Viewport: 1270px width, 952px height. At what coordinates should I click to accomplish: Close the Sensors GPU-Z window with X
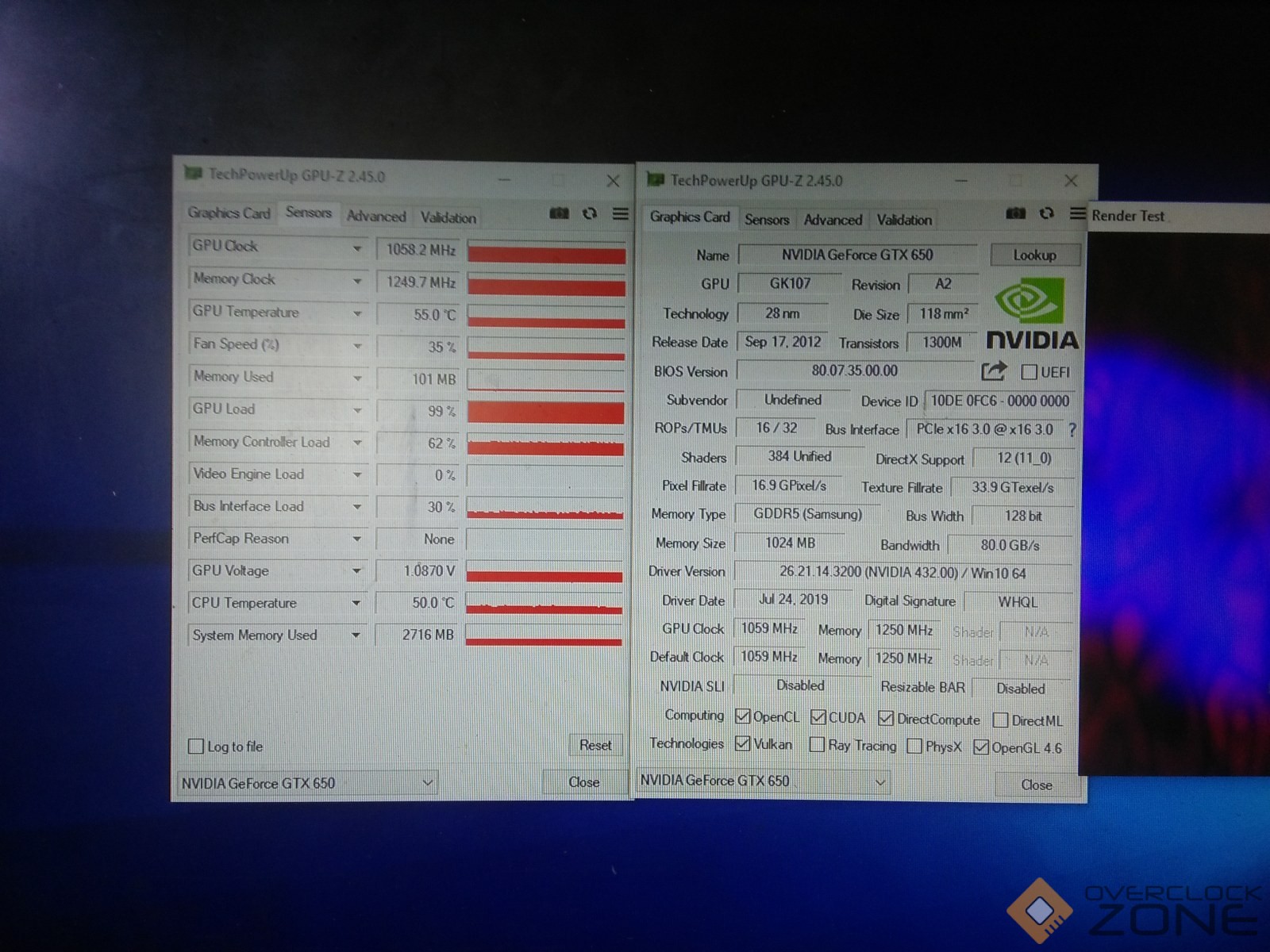[613, 182]
